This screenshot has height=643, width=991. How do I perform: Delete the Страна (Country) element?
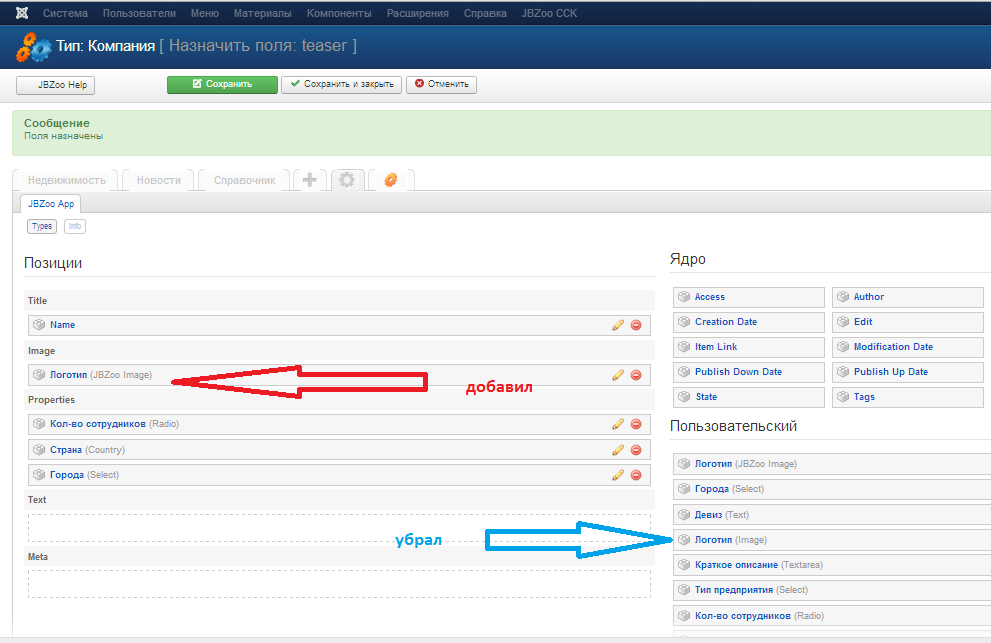click(x=635, y=450)
